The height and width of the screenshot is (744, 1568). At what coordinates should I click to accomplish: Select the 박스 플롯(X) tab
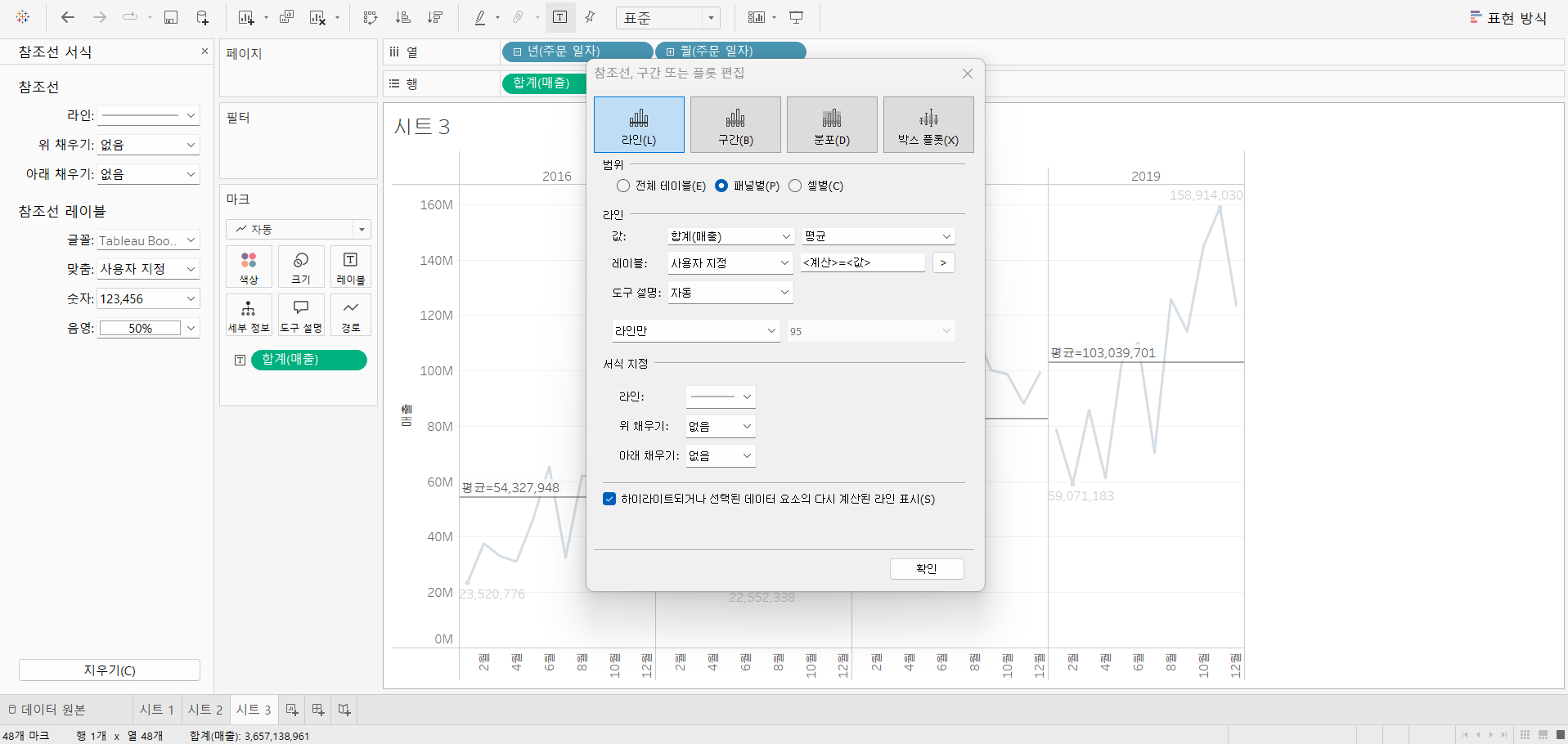pyautogui.click(x=928, y=124)
